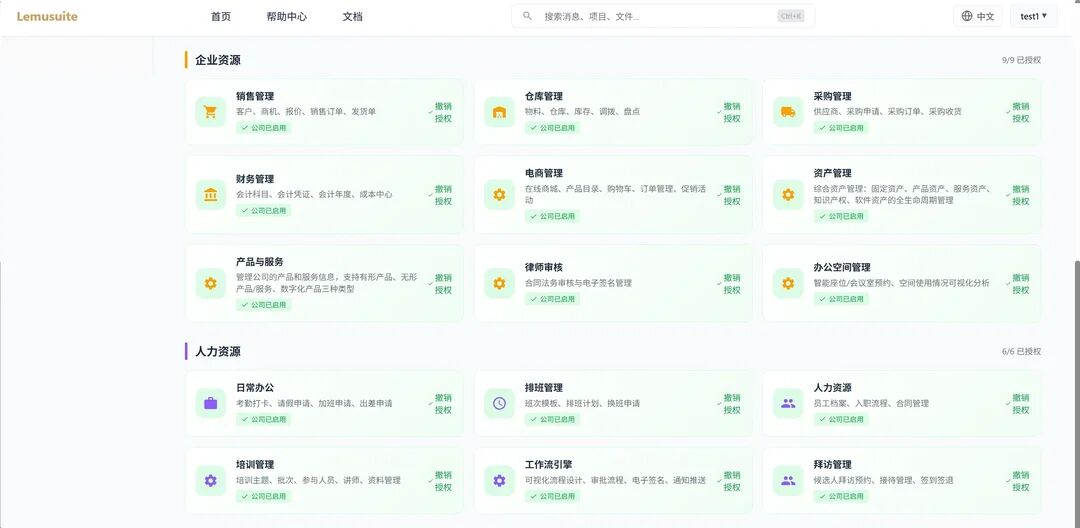1080x528 pixels.
Task: Click the truck icon for 采购管理
Action: coord(788,112)
